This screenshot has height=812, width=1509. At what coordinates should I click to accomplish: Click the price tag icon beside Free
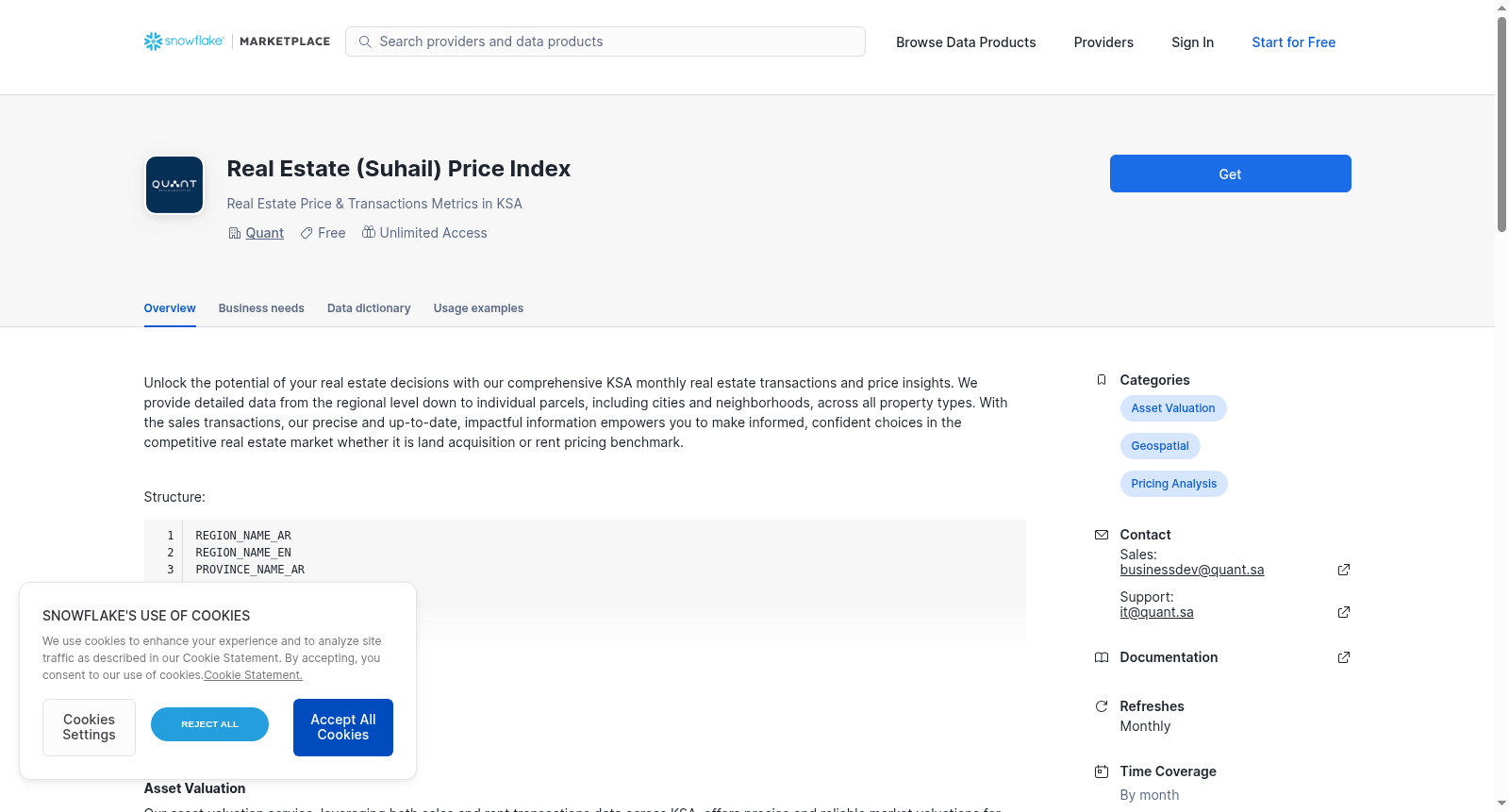point(307,233)
